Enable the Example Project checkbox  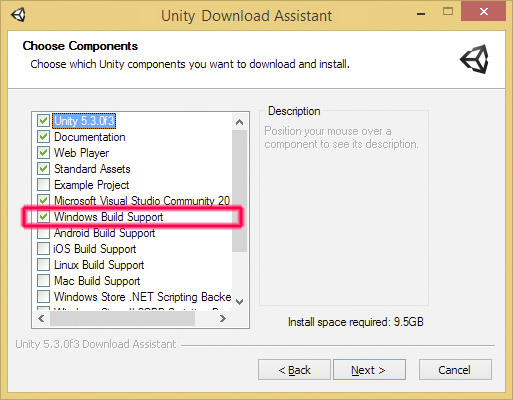coord(43,184)
